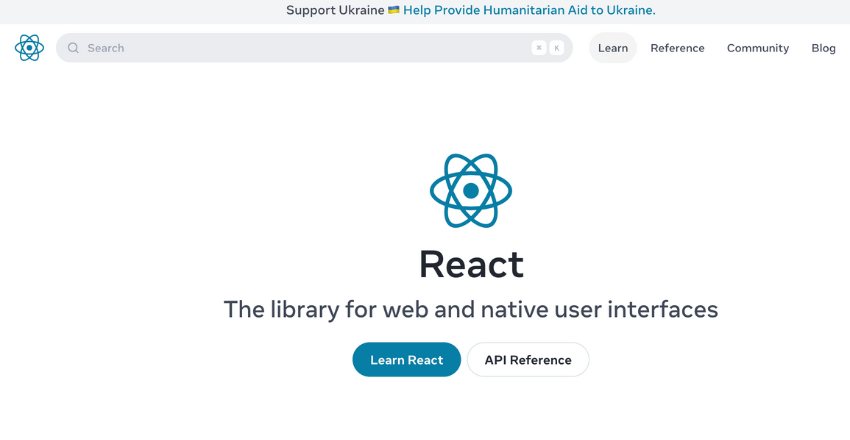Click the Support Ukraine banner text
Image resolution: width=850 pixels, height=440 pixels.
(335, 10)
